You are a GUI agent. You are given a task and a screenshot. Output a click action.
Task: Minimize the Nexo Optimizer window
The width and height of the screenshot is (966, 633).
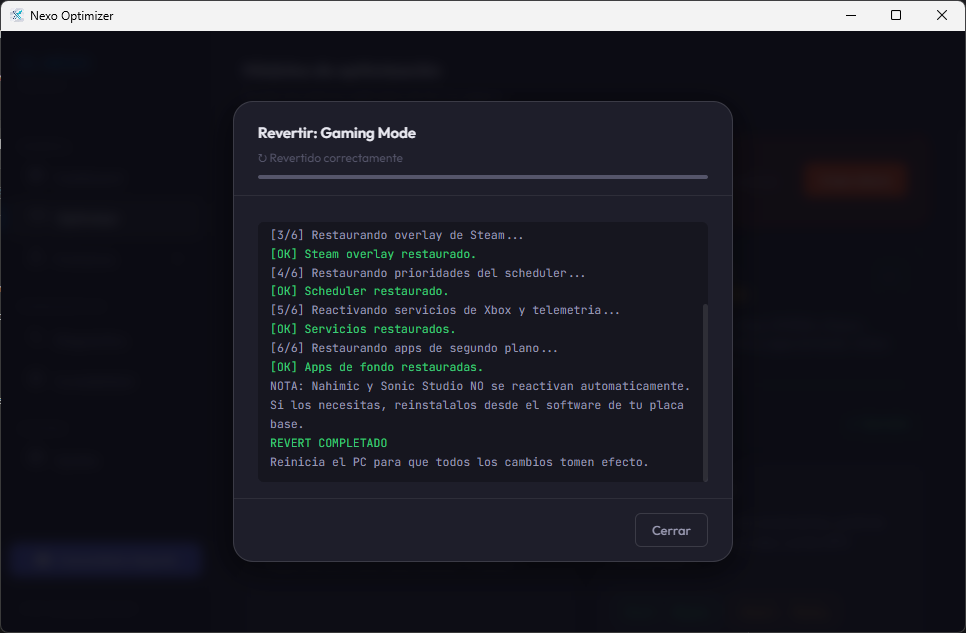coord(851,15)
